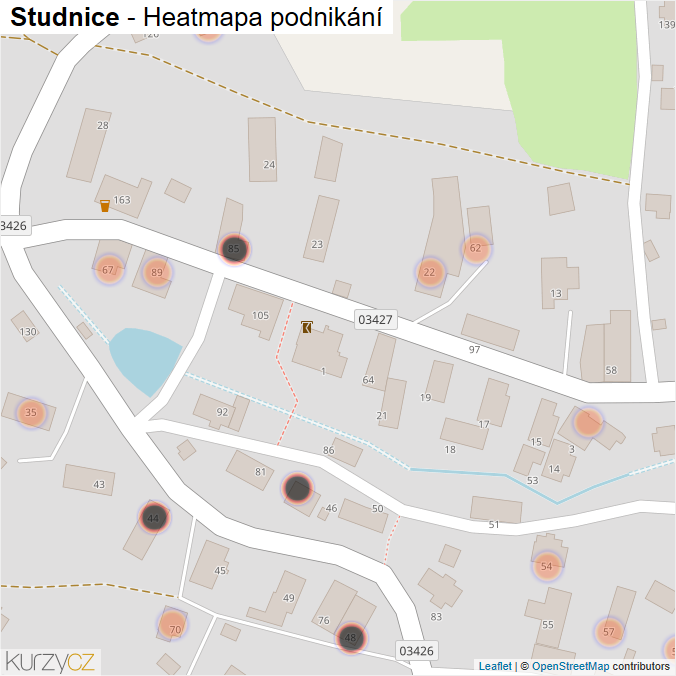Click building number 76

pyautogui.click(x=324, y=620)
